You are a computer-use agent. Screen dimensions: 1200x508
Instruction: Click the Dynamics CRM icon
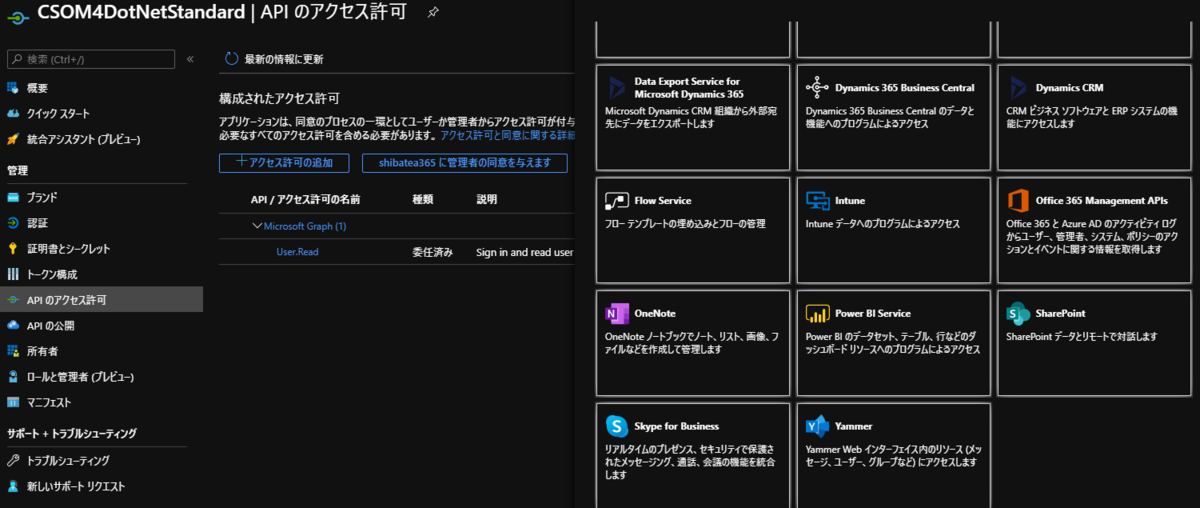(x=1018, y=87)
